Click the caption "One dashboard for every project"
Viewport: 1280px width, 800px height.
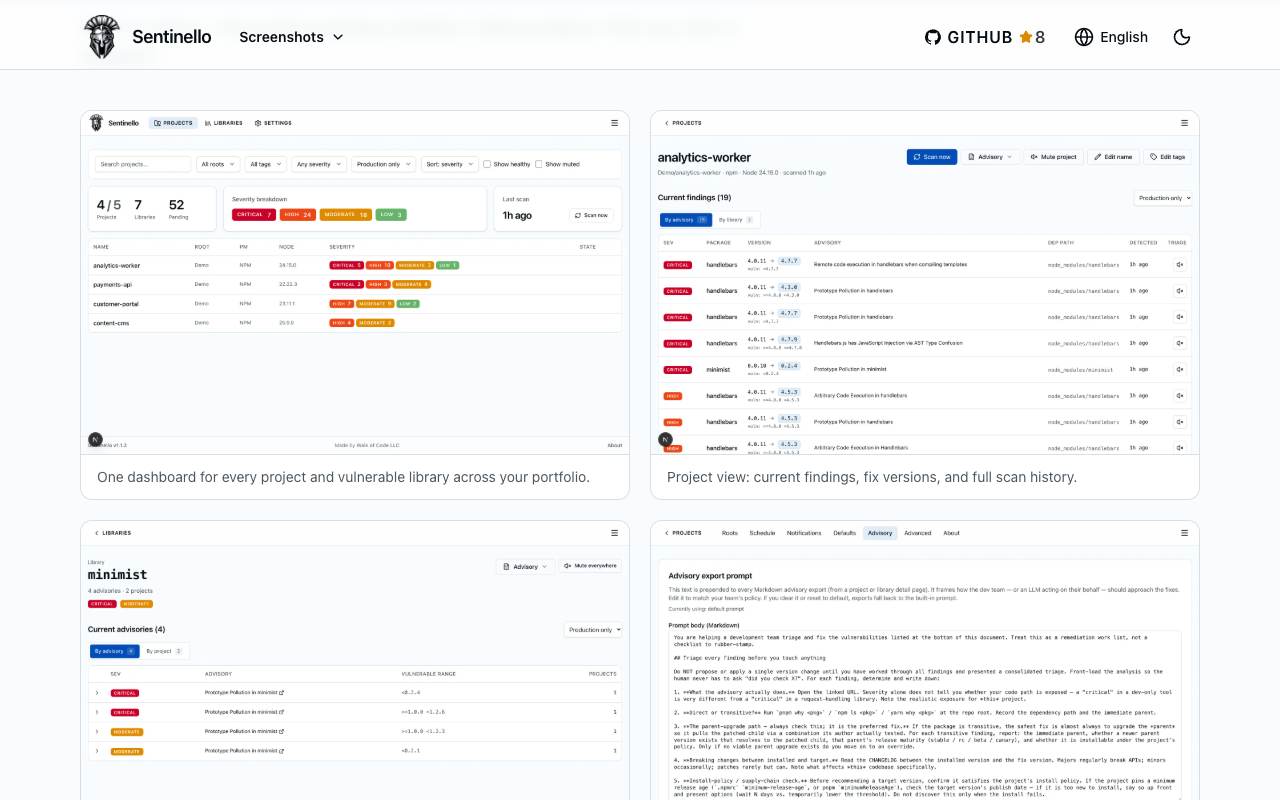(343, 477)
